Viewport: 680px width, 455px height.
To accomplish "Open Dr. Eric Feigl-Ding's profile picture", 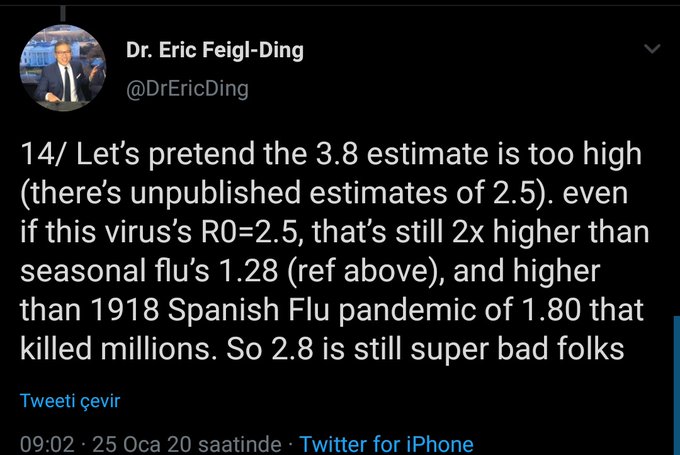I will (61, 70).
